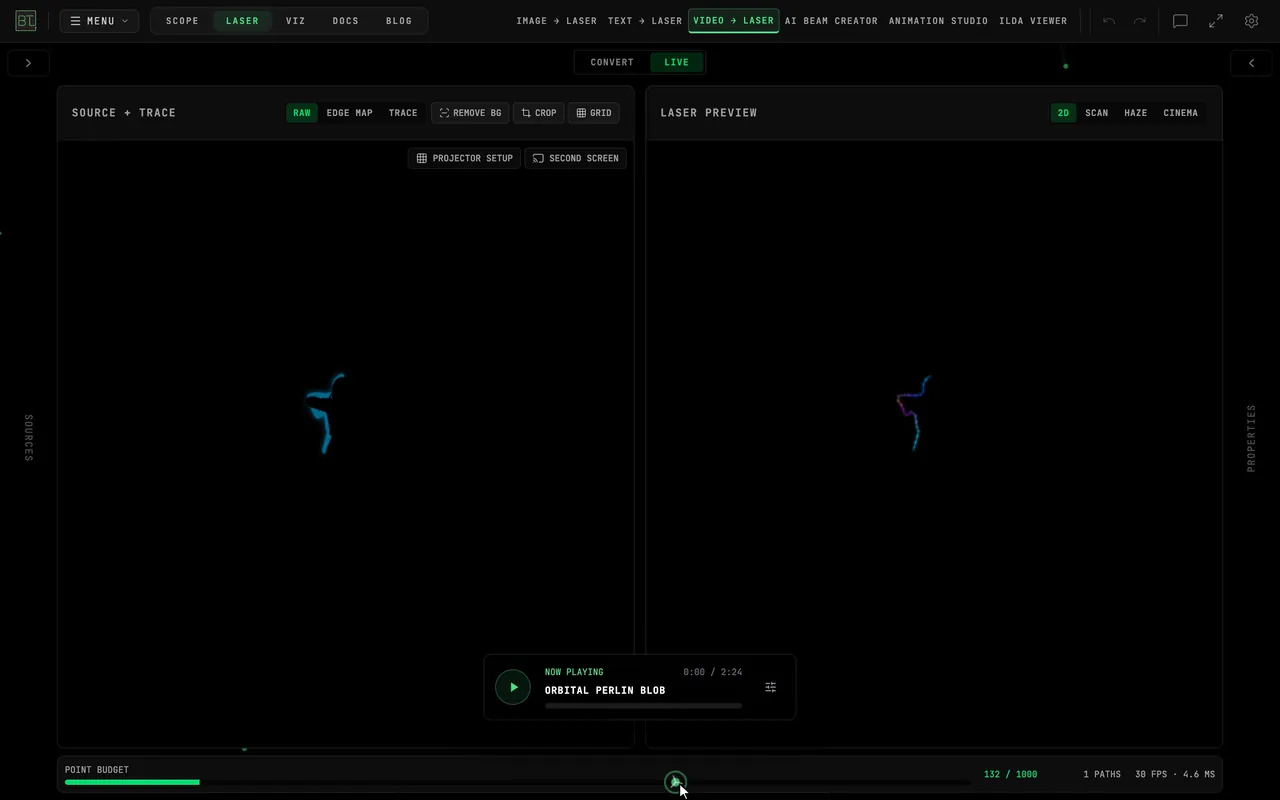Open the feedback chat icon

pos(1180,21)
